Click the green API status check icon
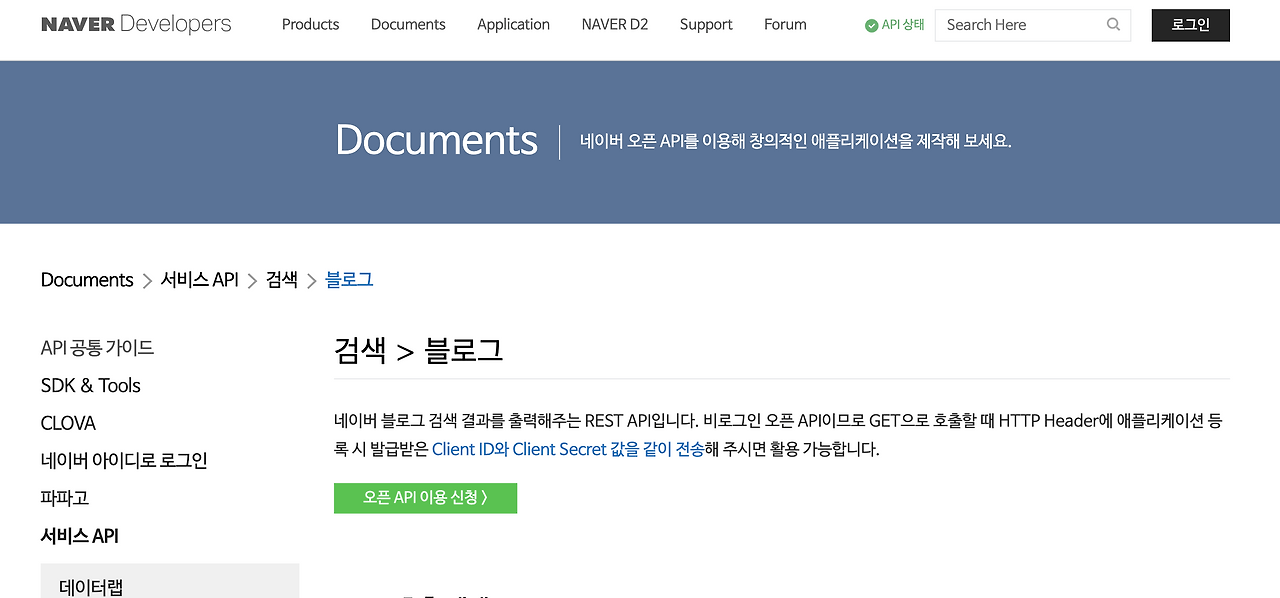 [x=871, y=25]
